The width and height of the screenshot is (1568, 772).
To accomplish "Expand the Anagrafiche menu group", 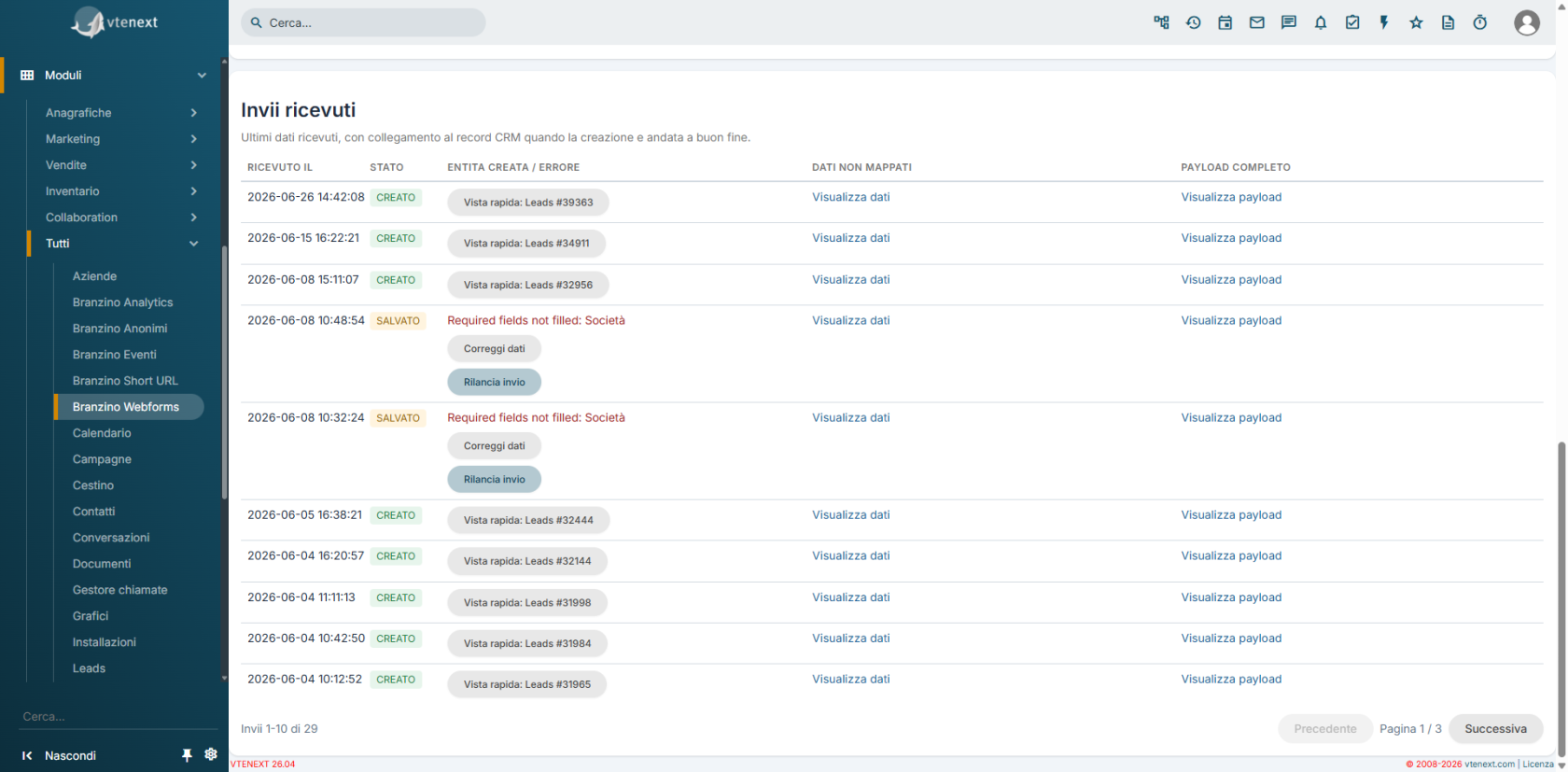I will point(121,113).
